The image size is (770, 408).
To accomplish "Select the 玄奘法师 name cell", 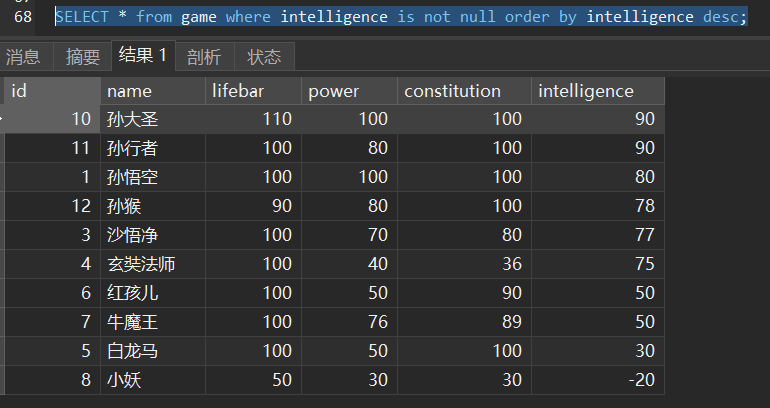I will (153, 264).
